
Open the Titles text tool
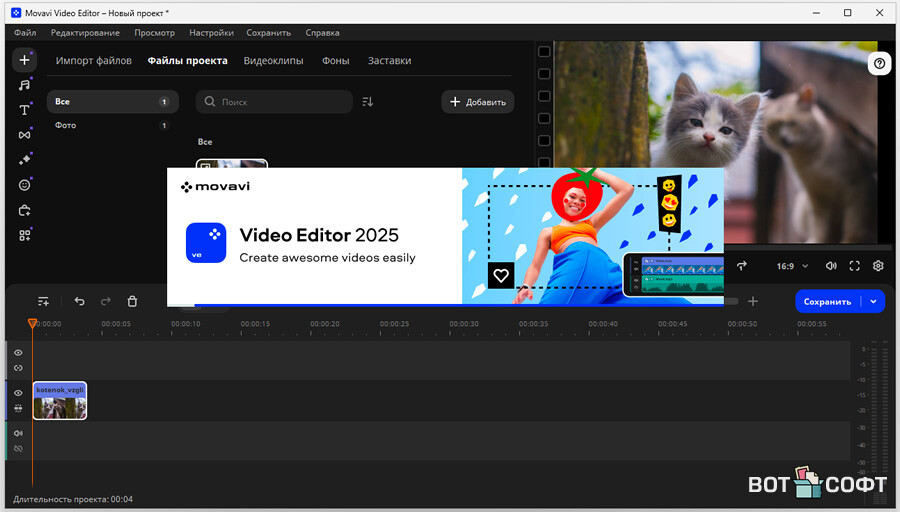[x=24, y=110]
